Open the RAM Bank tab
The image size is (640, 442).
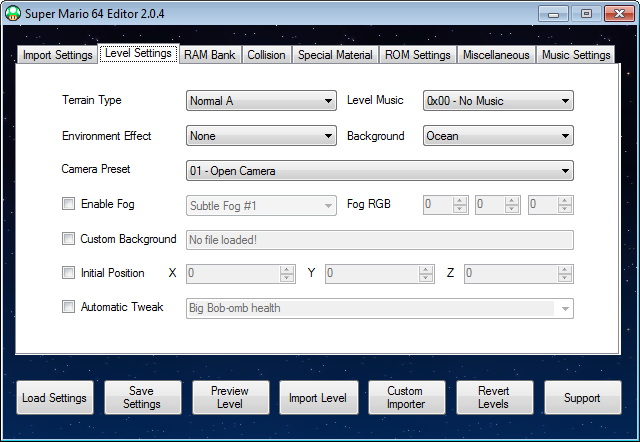click(x=210, y=55)
